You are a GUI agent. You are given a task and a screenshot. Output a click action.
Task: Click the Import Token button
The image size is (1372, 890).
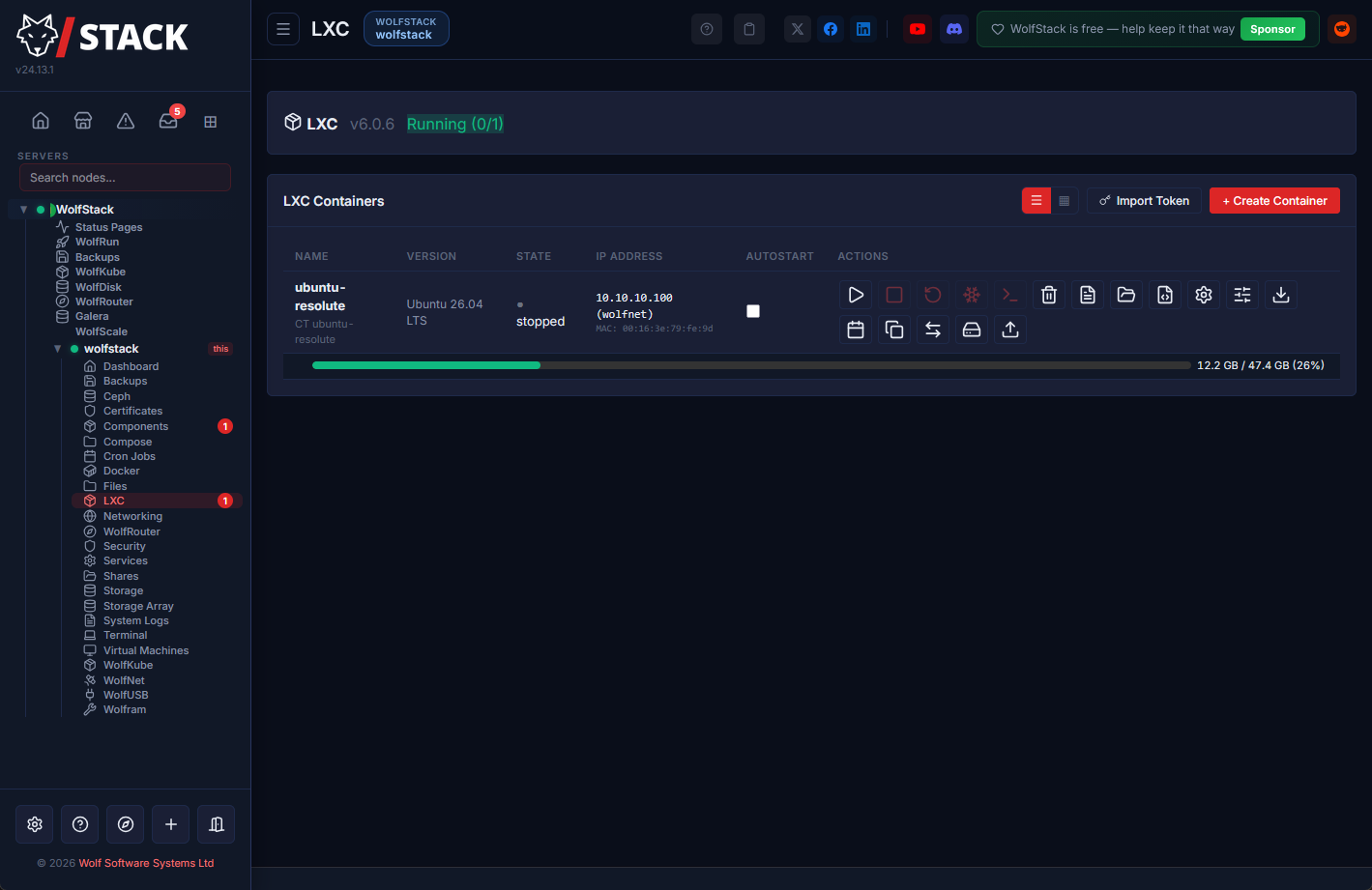point(1145,201)
